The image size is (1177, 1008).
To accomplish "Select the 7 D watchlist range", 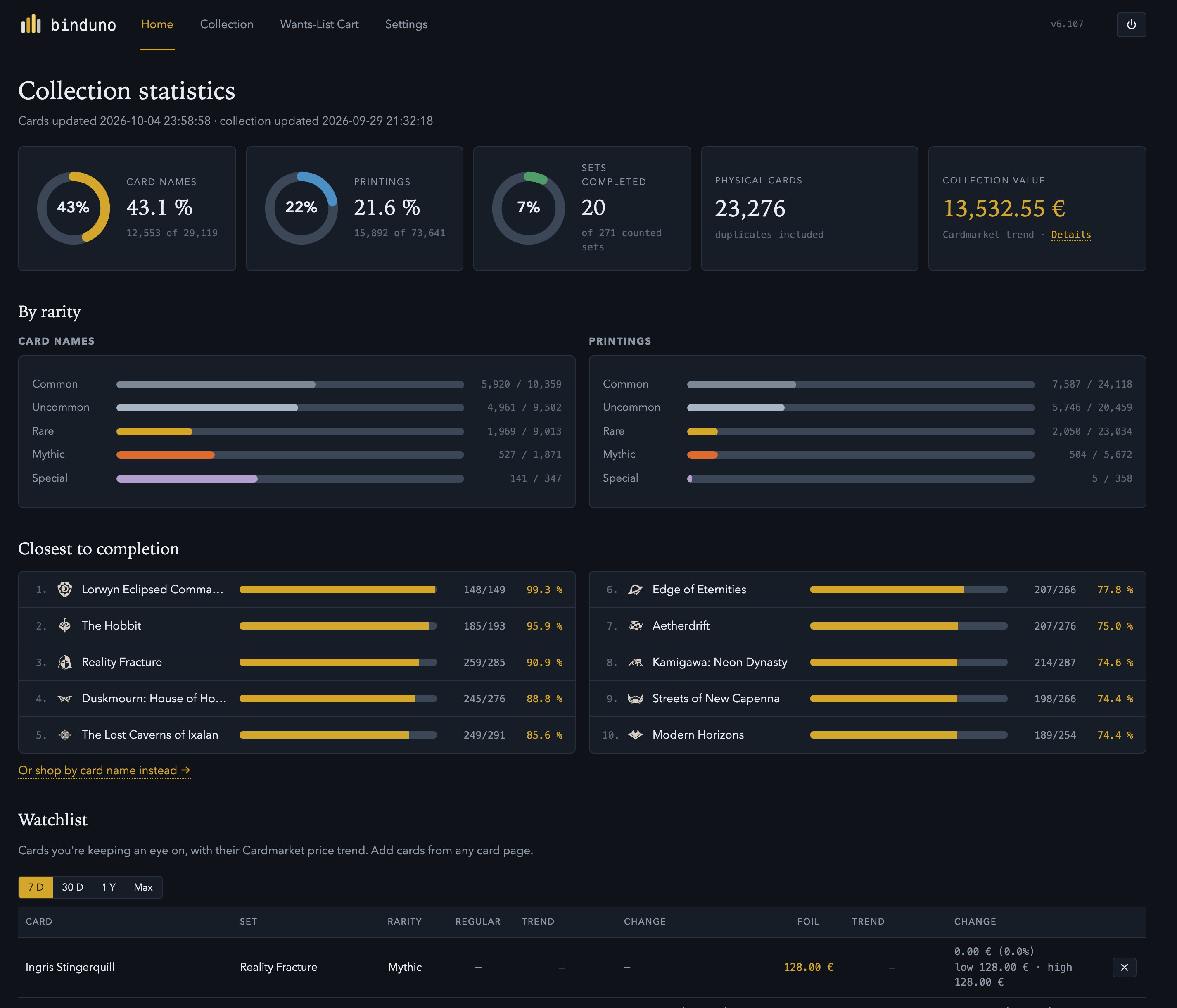I will (x=36, y=887).
